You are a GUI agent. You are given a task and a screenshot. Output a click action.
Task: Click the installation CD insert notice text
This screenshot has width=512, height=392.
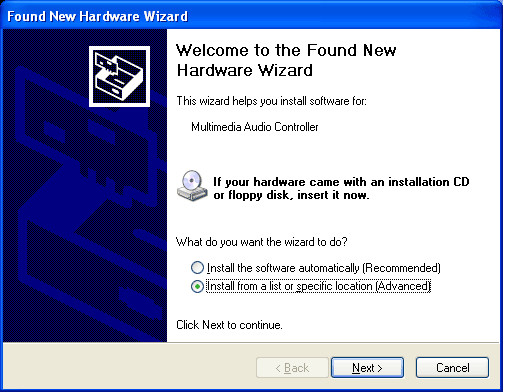(341, 188)
